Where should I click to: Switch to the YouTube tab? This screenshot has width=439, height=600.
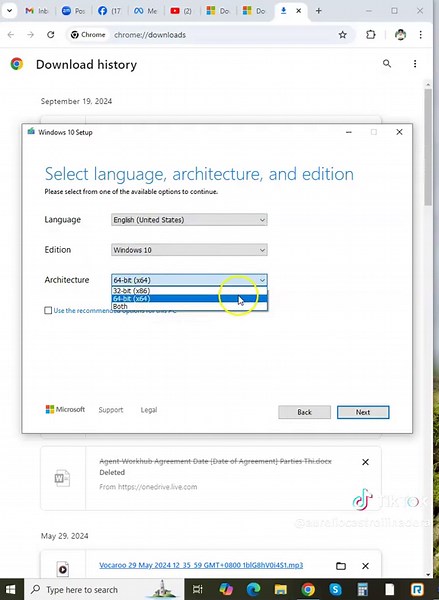[x=181, y=11]
